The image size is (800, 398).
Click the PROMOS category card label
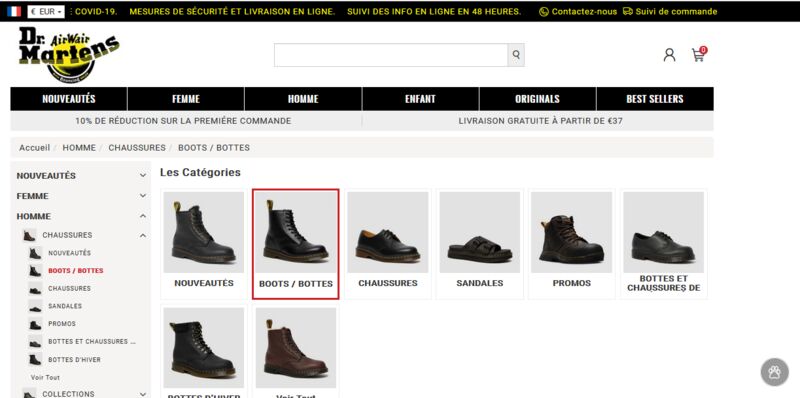tap(571, 283)
